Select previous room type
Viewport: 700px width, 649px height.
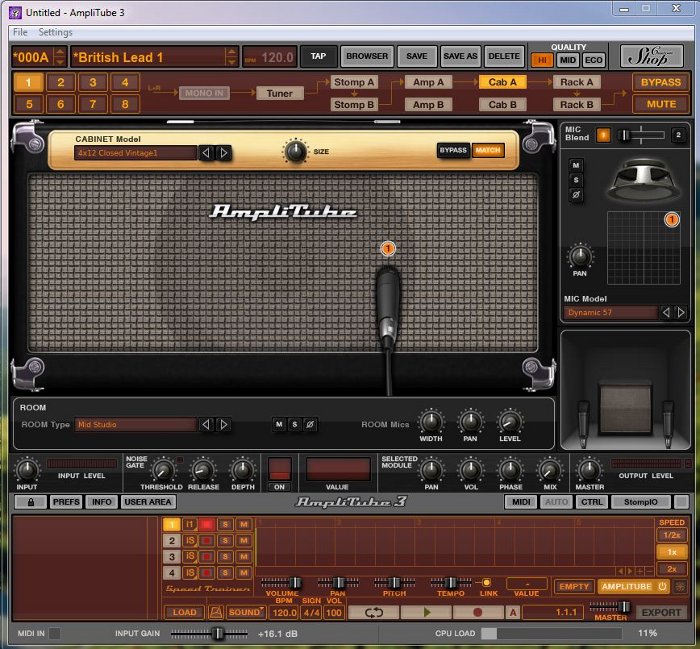click(x=206, y=424)
